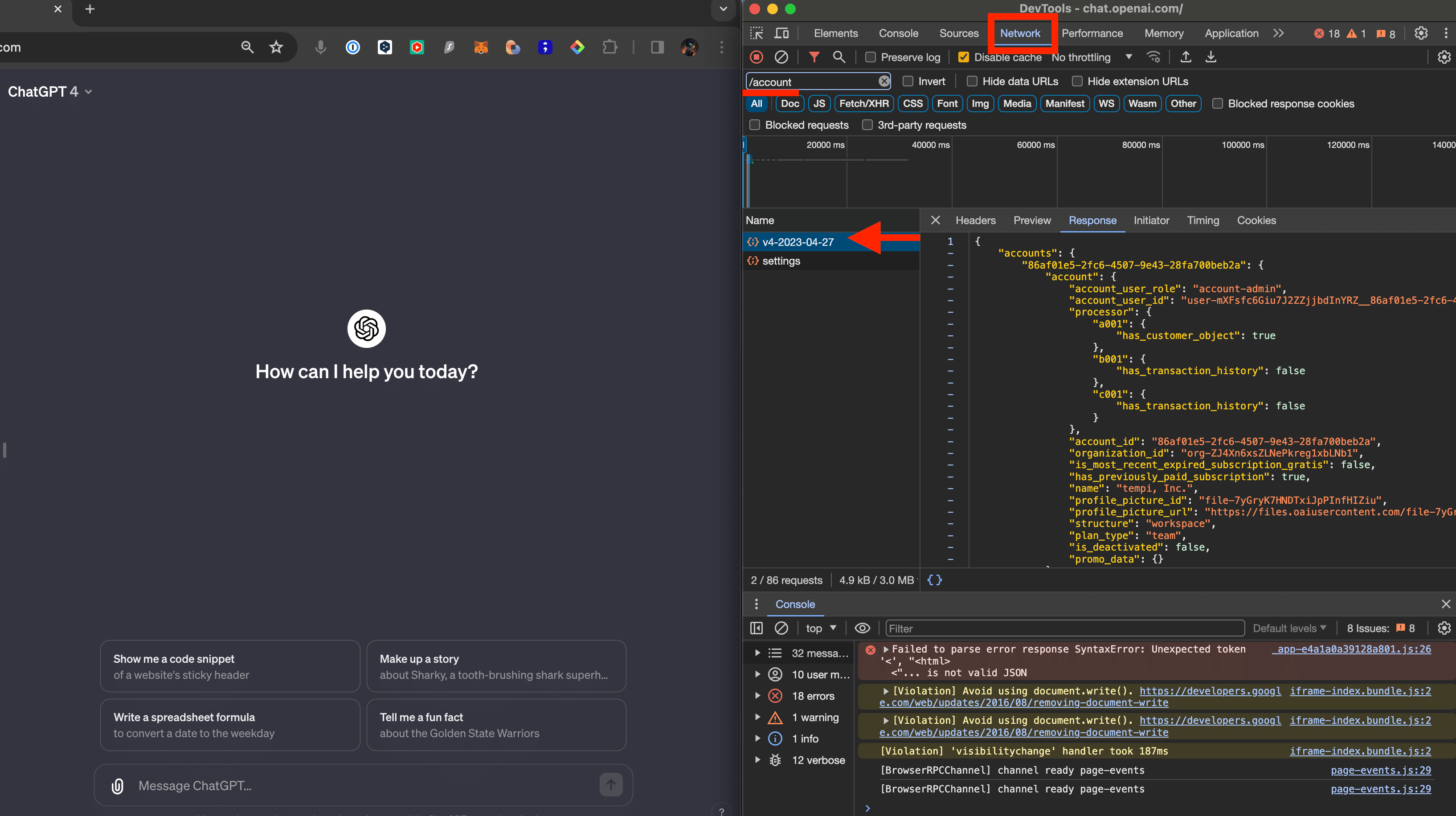Enable the Preserve log checkbox
Image resolution: width=1456 pixels, height=816 pixels.
point(871,57)
